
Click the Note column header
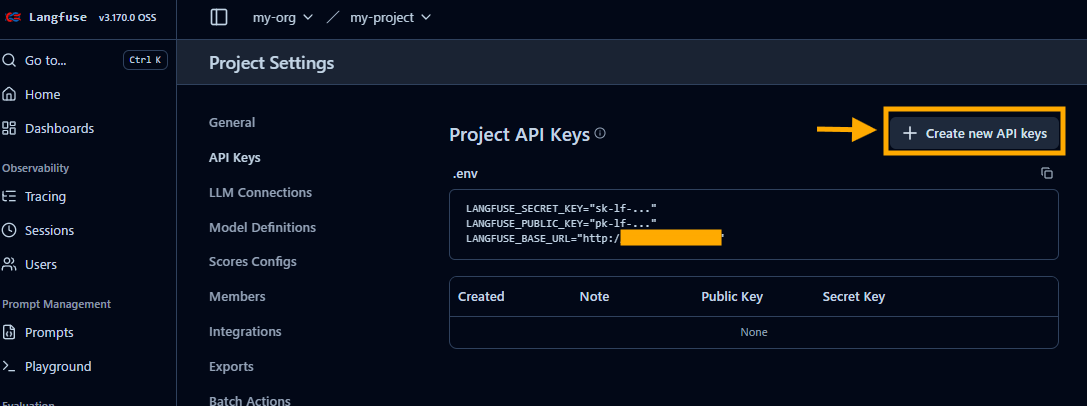click(594, 297)
